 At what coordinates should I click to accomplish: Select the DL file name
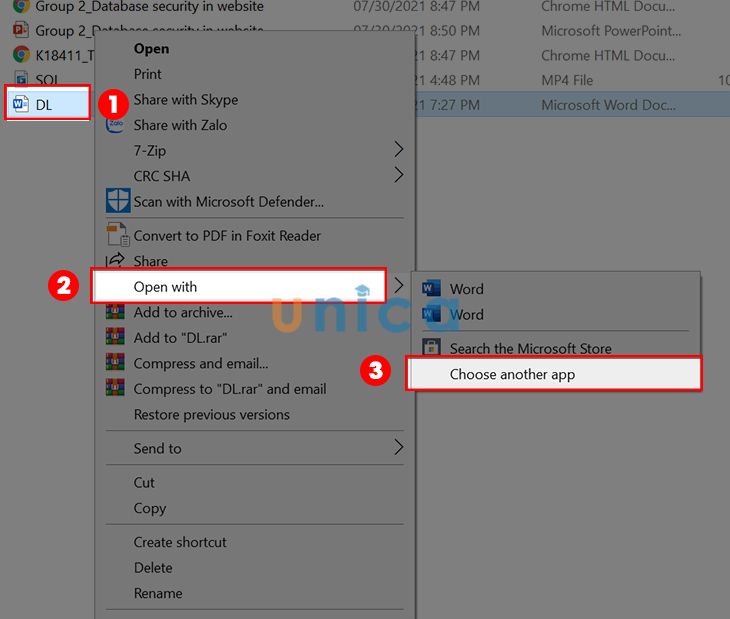tap(44, 105)
